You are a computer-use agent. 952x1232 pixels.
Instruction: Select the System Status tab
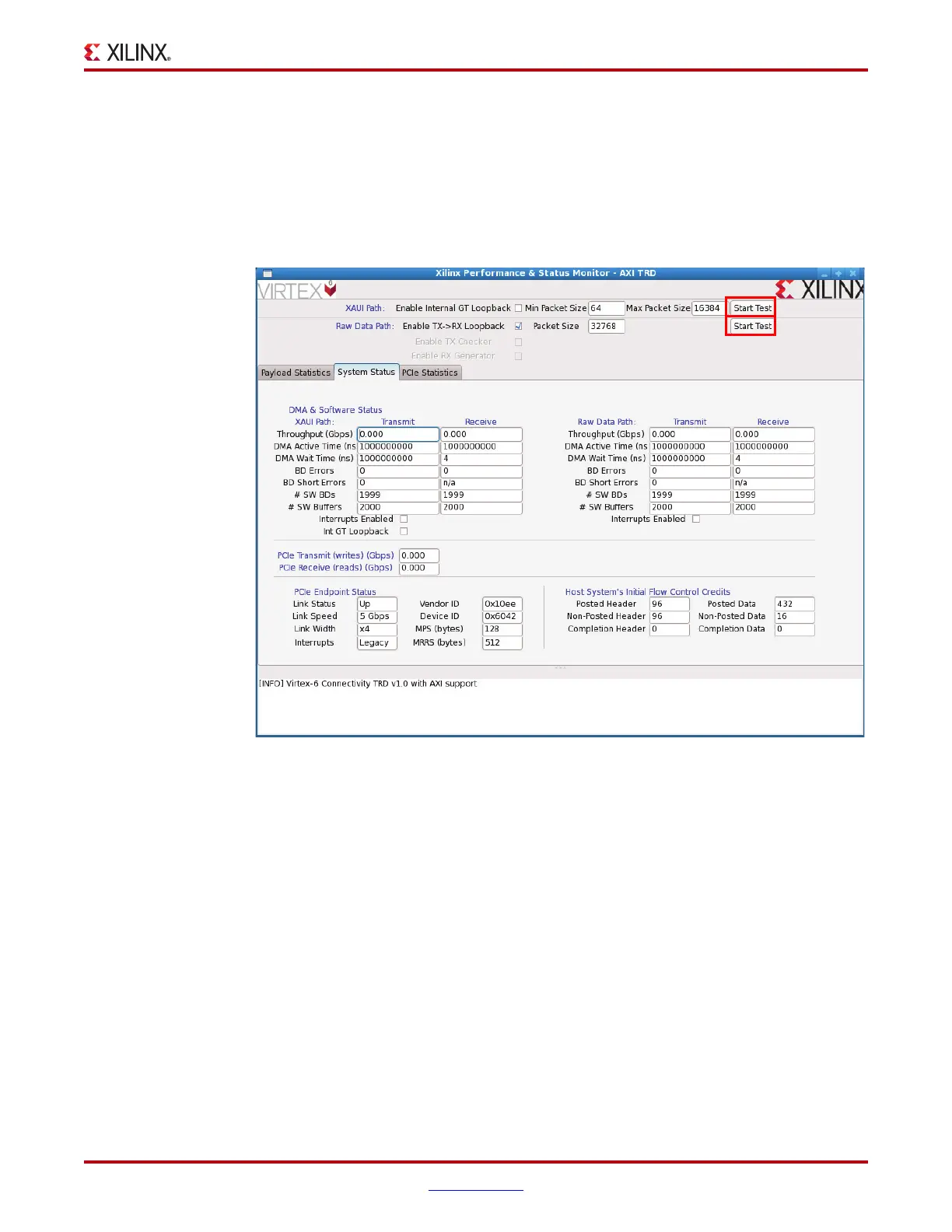pos(366,372)
